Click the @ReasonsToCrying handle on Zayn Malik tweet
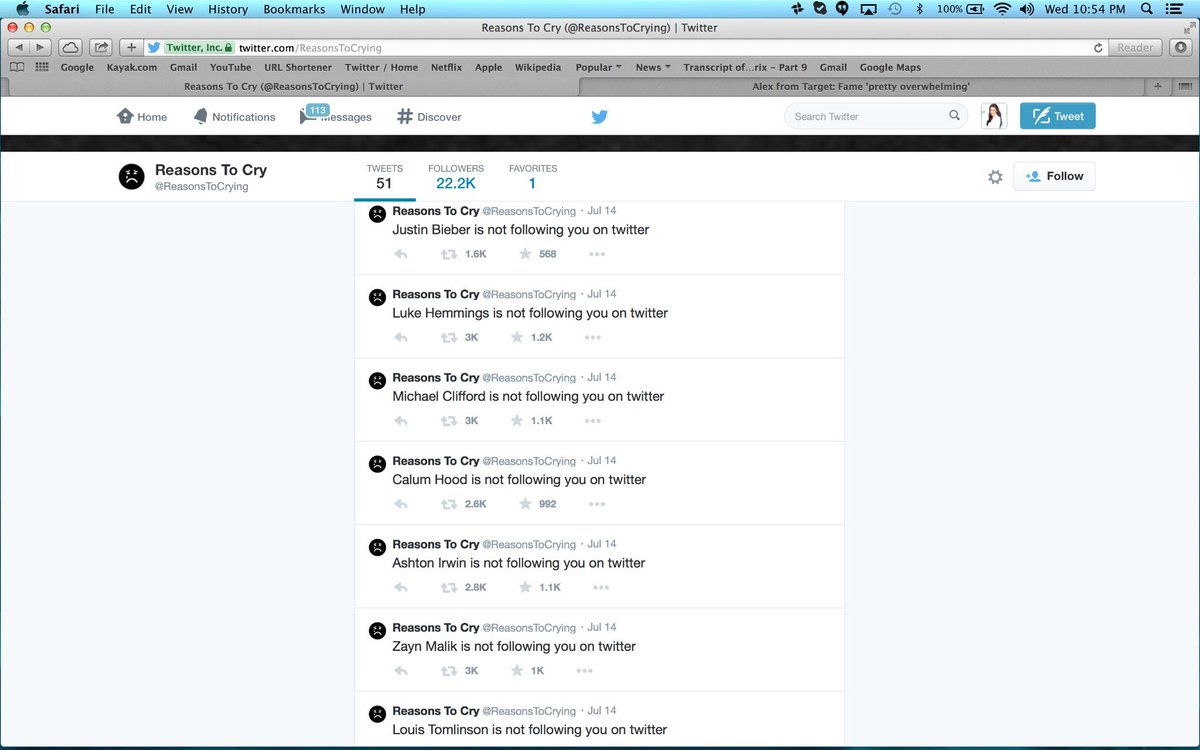 click(x=529, y=628)
